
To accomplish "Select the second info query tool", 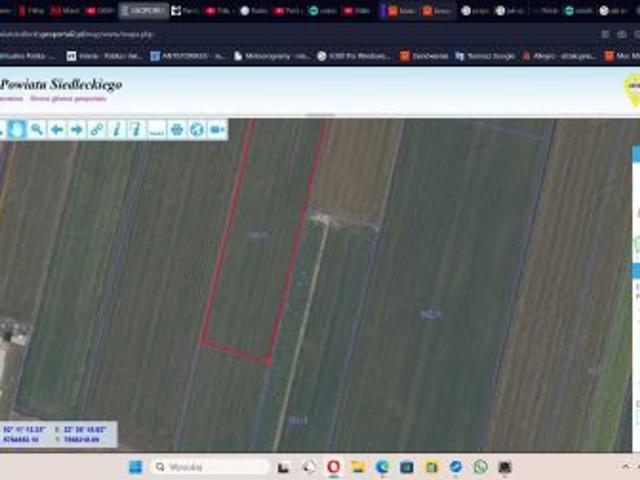I will click(136, 130).
